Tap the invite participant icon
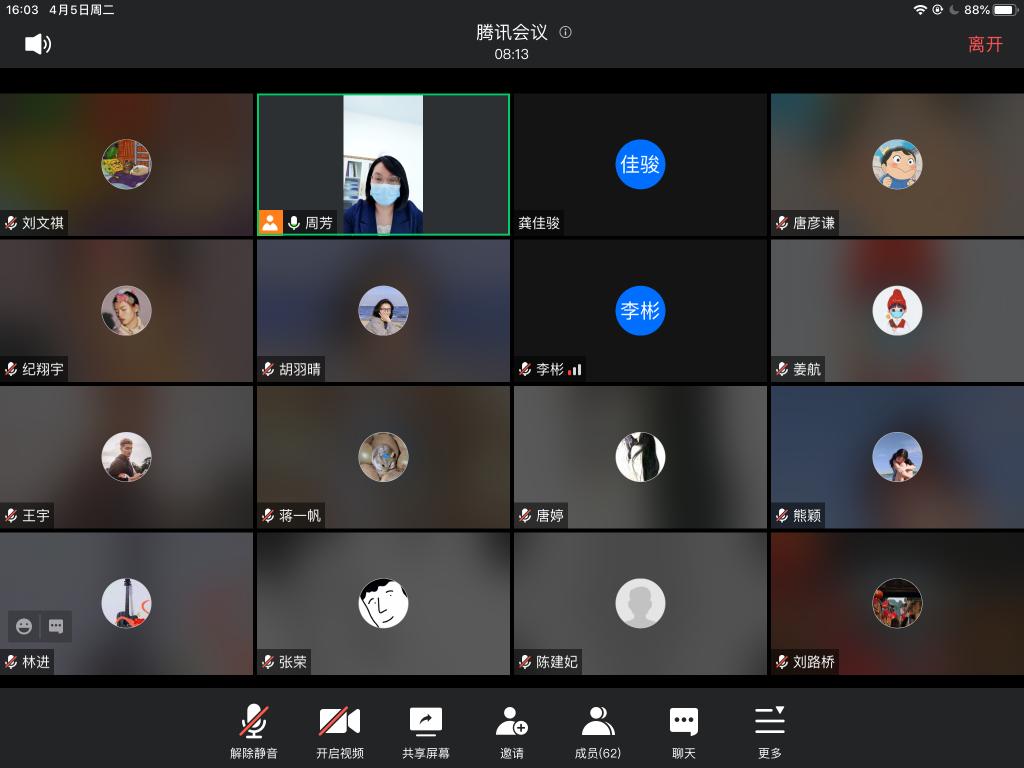This screenshot has width=1024, height=768. (512, 720)
